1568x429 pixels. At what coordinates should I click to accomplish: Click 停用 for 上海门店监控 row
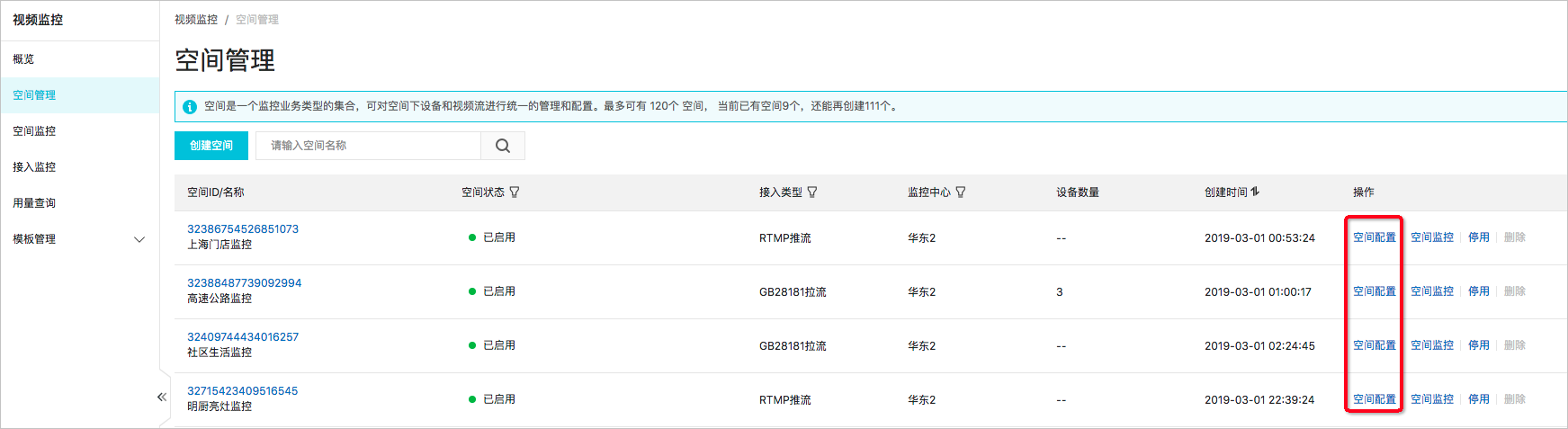pyautogui.click(x=1479, y=237)
